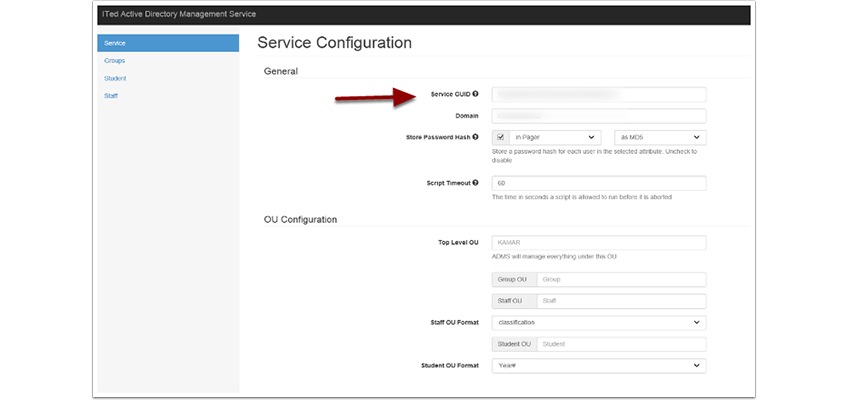
Task: Open the Staff OU Format dropdown
Action: coord(599,322)
